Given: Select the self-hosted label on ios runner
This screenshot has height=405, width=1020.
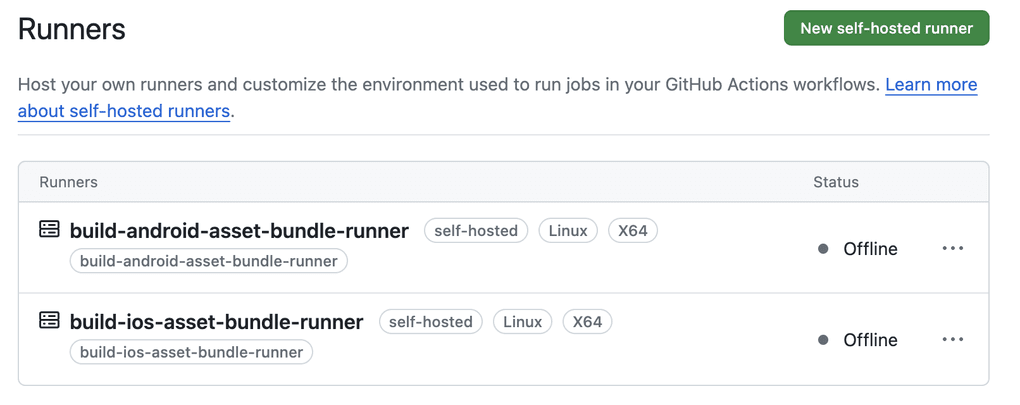Looking at the screenshot, I should [x=431, y=322].
